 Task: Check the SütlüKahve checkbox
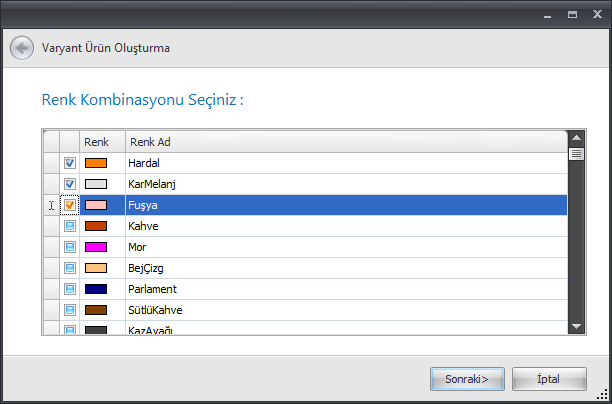(70, 310)
